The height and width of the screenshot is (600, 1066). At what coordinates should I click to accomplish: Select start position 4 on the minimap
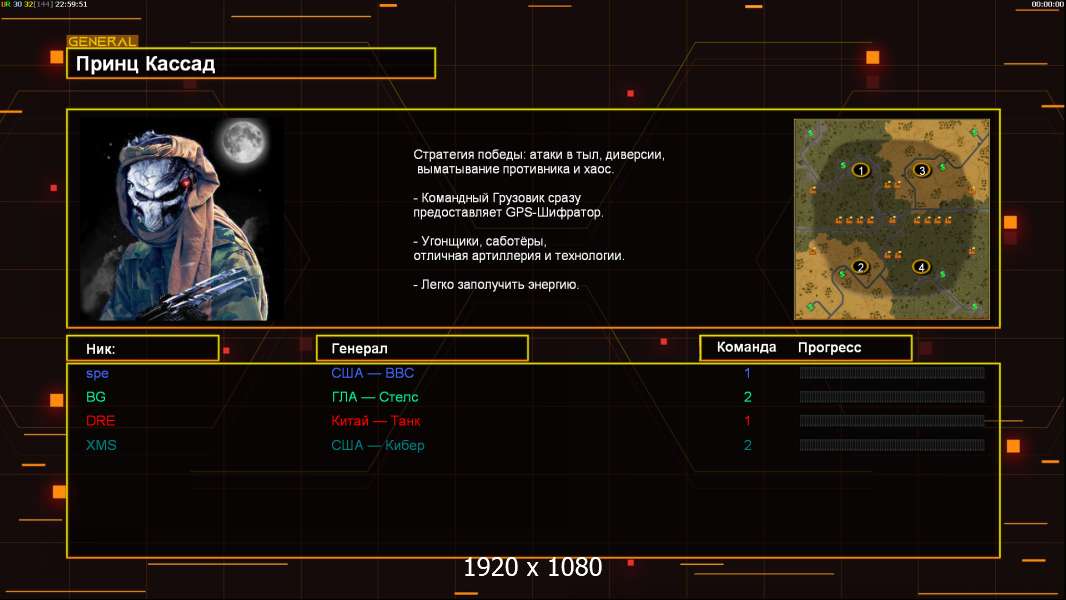(921, 267)
